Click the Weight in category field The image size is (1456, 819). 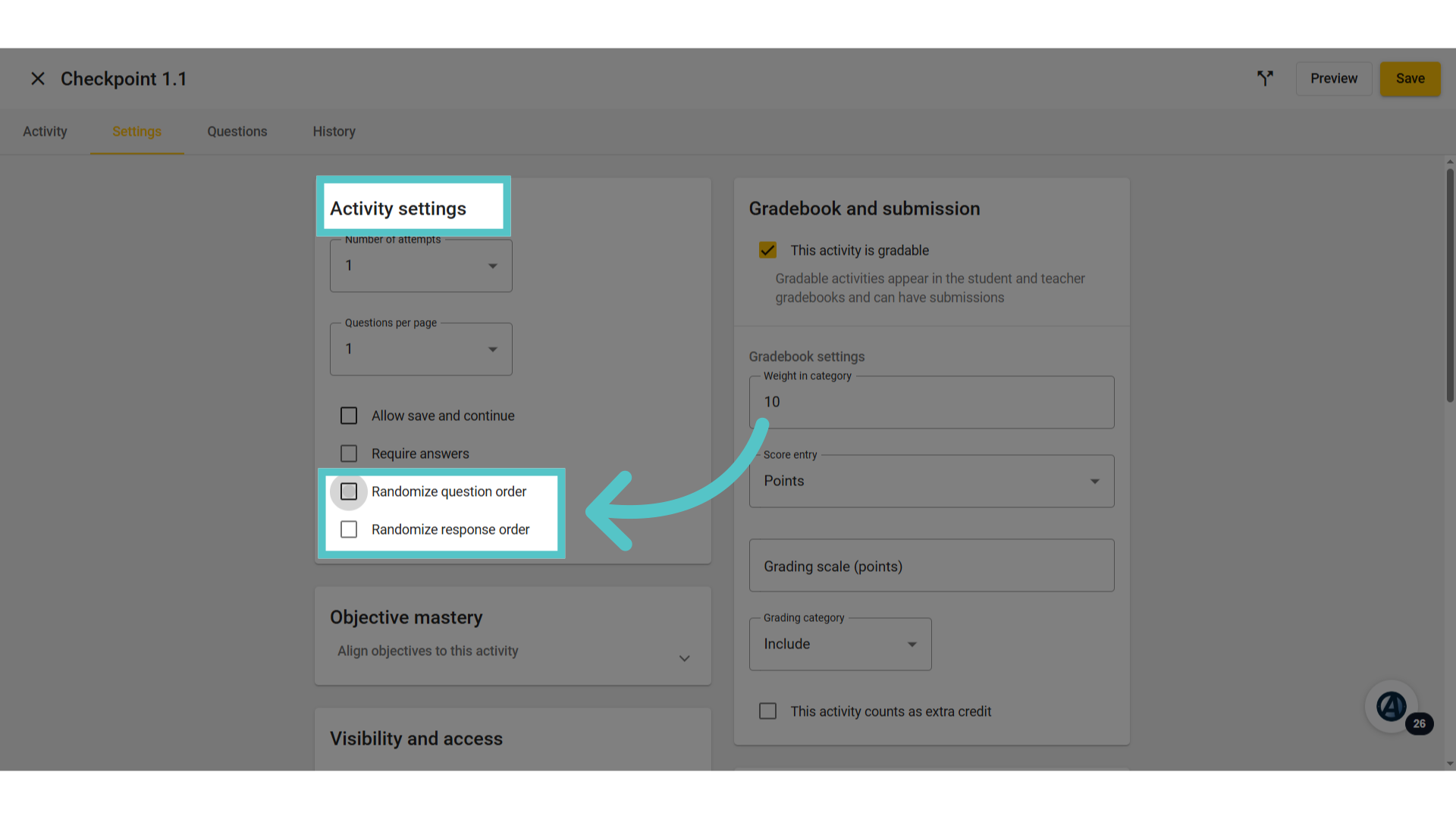[931, 403]
